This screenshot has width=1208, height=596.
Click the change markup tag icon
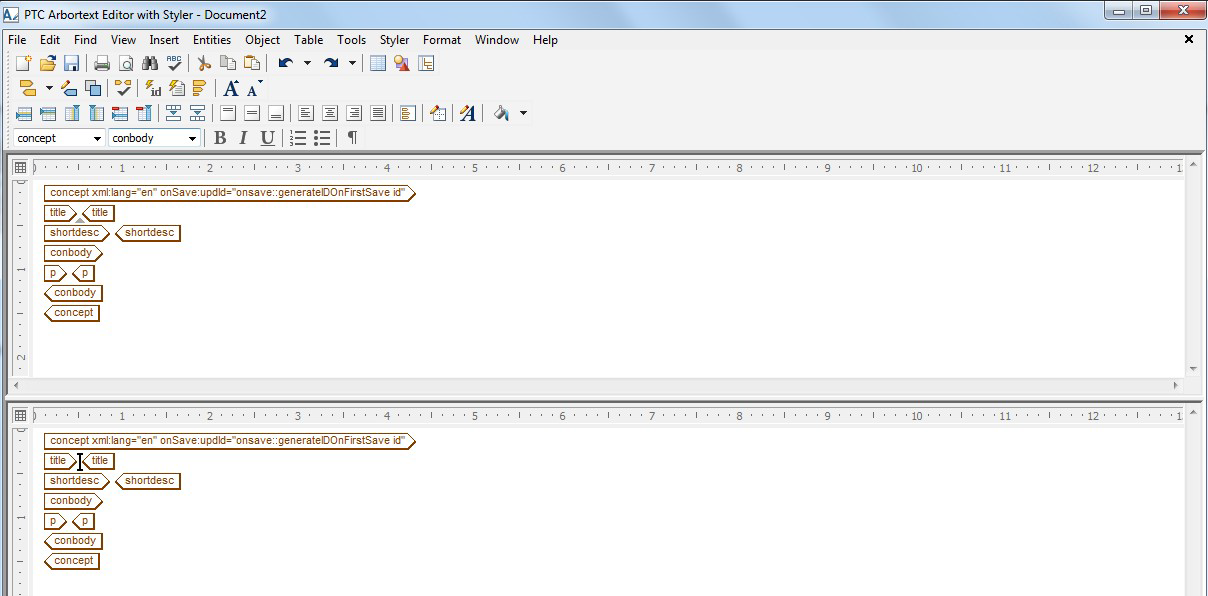tap(69, 88)
